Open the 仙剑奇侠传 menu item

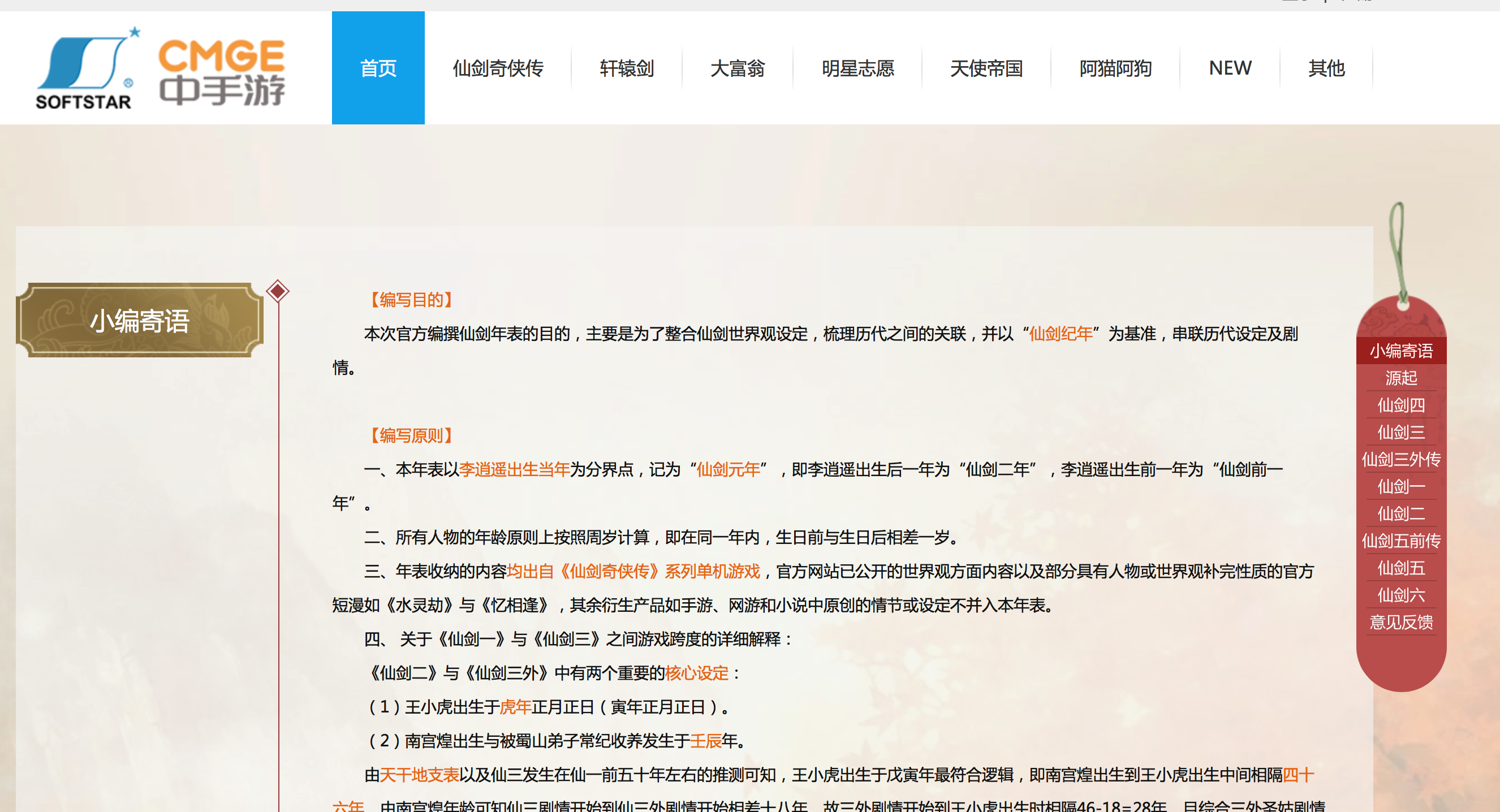(498, 68)
